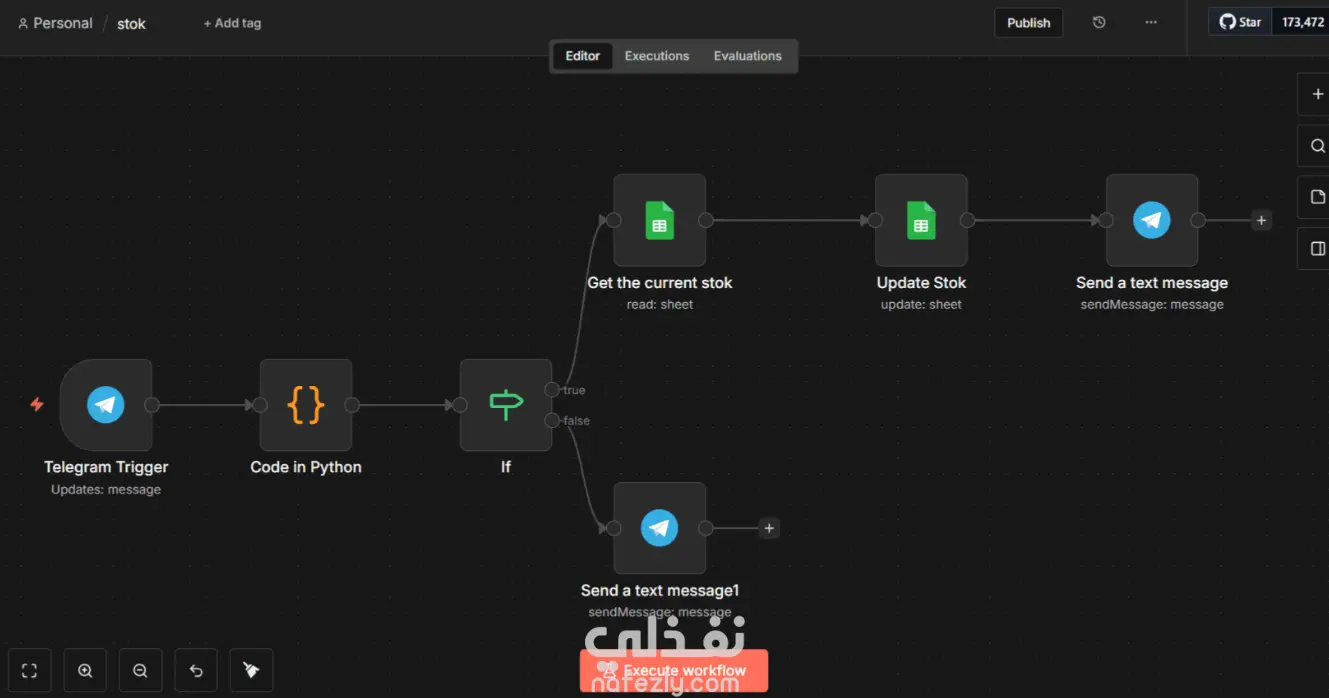Toggle the side panel icon

pos(1317,249)
